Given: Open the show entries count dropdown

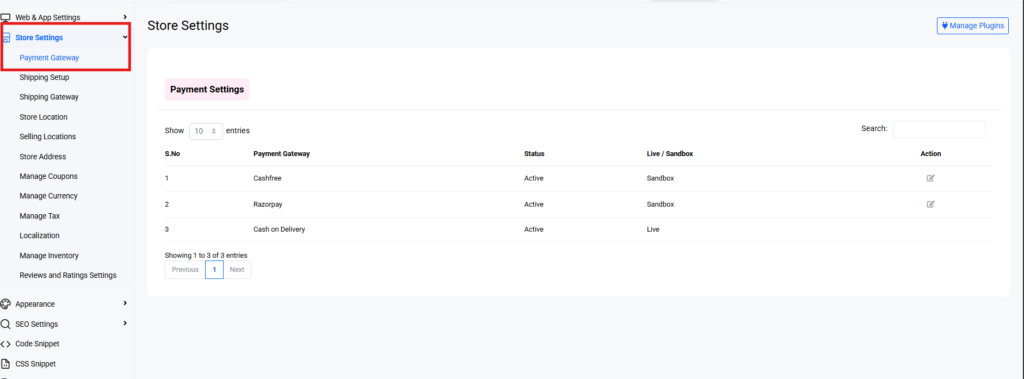Looking at the screenshot, I should tap(206, 131).
